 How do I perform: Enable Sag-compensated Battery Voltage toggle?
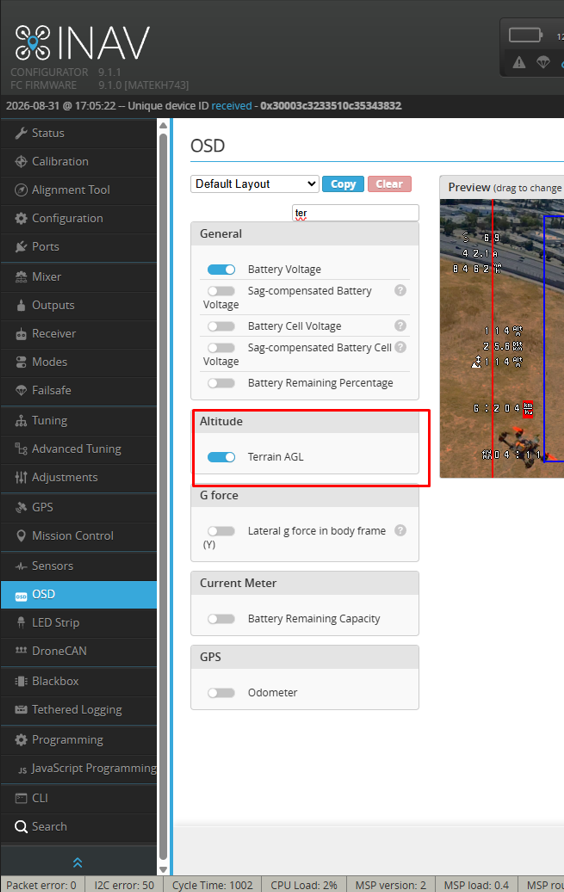(x=221, y=291)
